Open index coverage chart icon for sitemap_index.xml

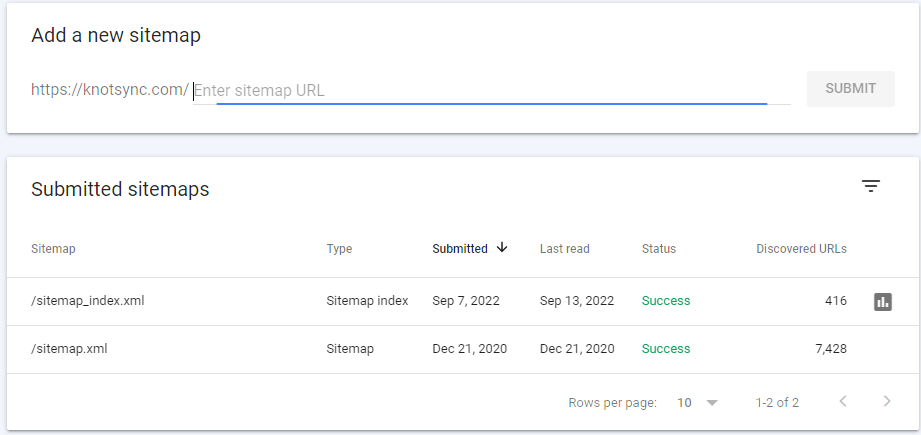(x=882, y=301)
